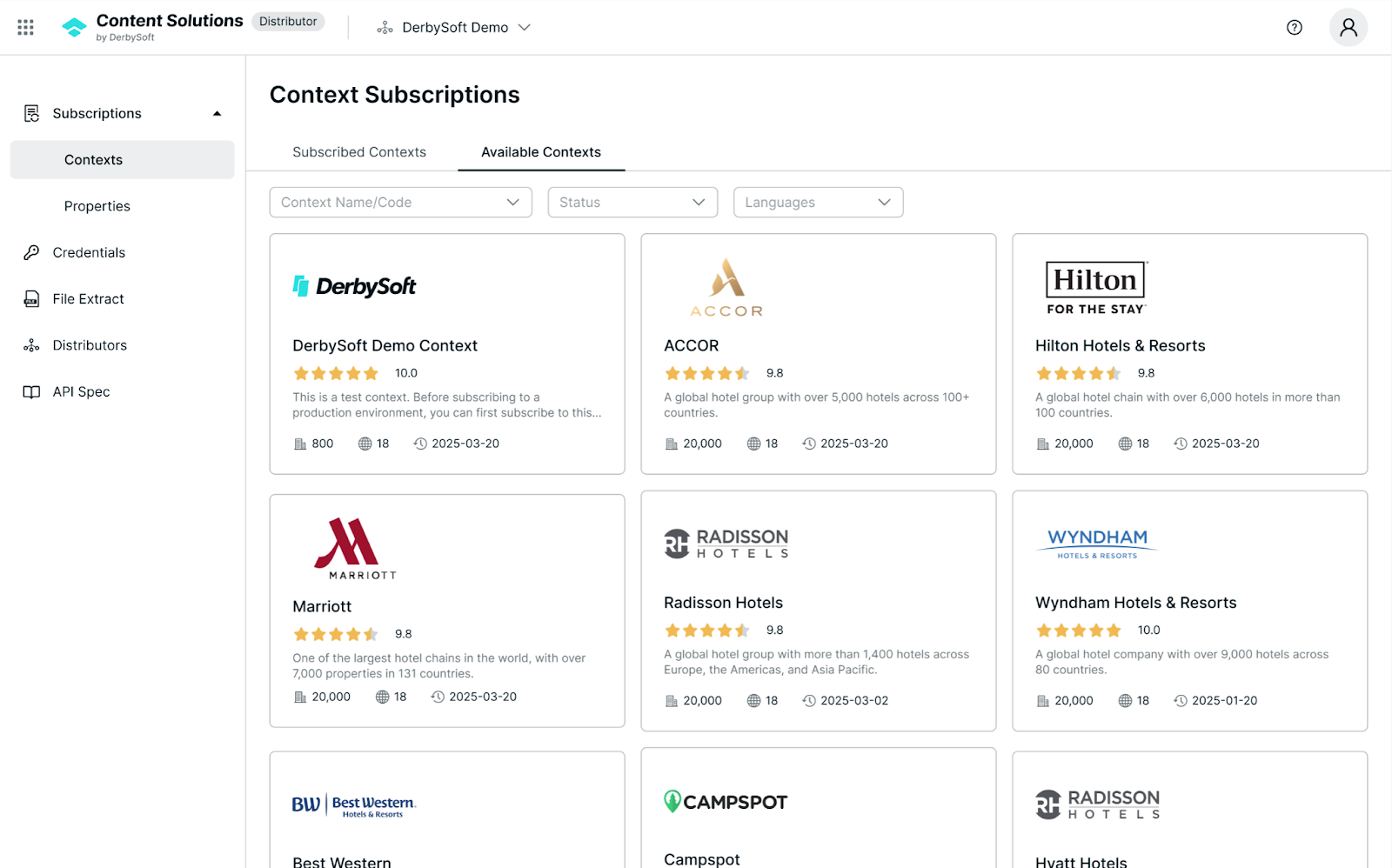Go to Credentials in the sidebar
Image resolution: width=1392 pixels, height=868 pixels.
(89, 252)
